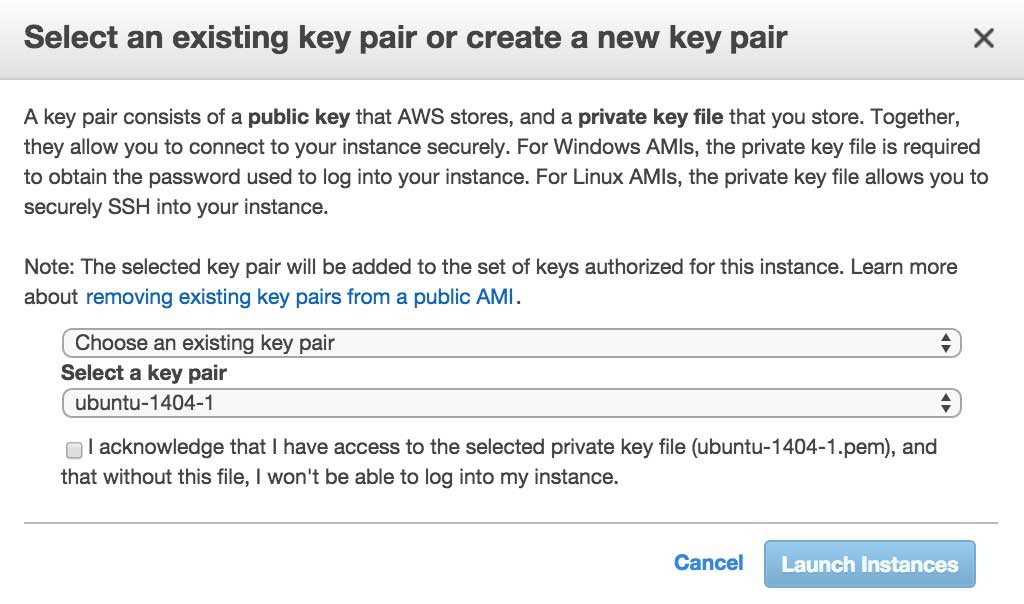1024x604 pixels.
Task: Cancel the key pair selection
Action: point(708,563)
